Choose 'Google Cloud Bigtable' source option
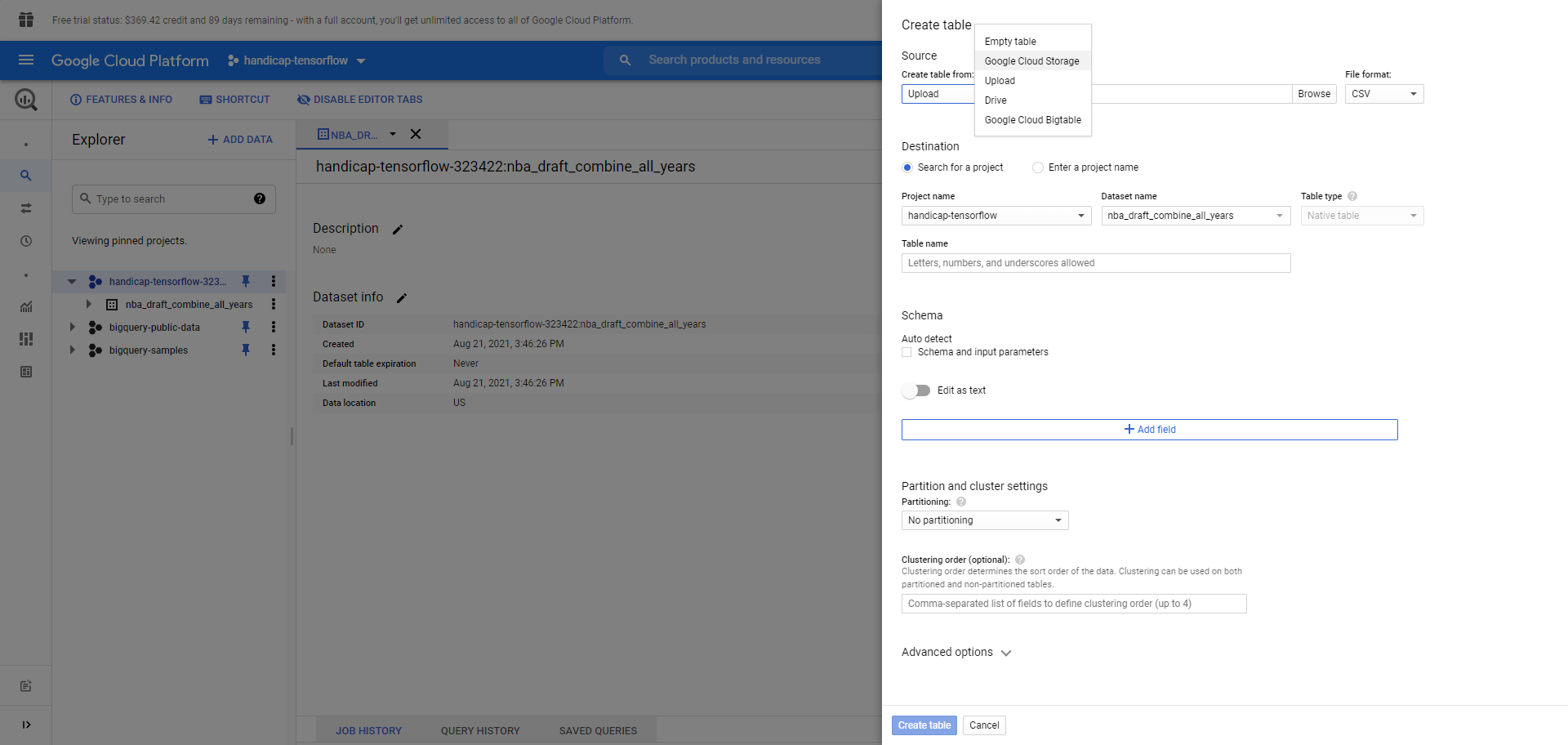Image resolution: width=1568 pixels, height=745 pixels. (1033, 120)
